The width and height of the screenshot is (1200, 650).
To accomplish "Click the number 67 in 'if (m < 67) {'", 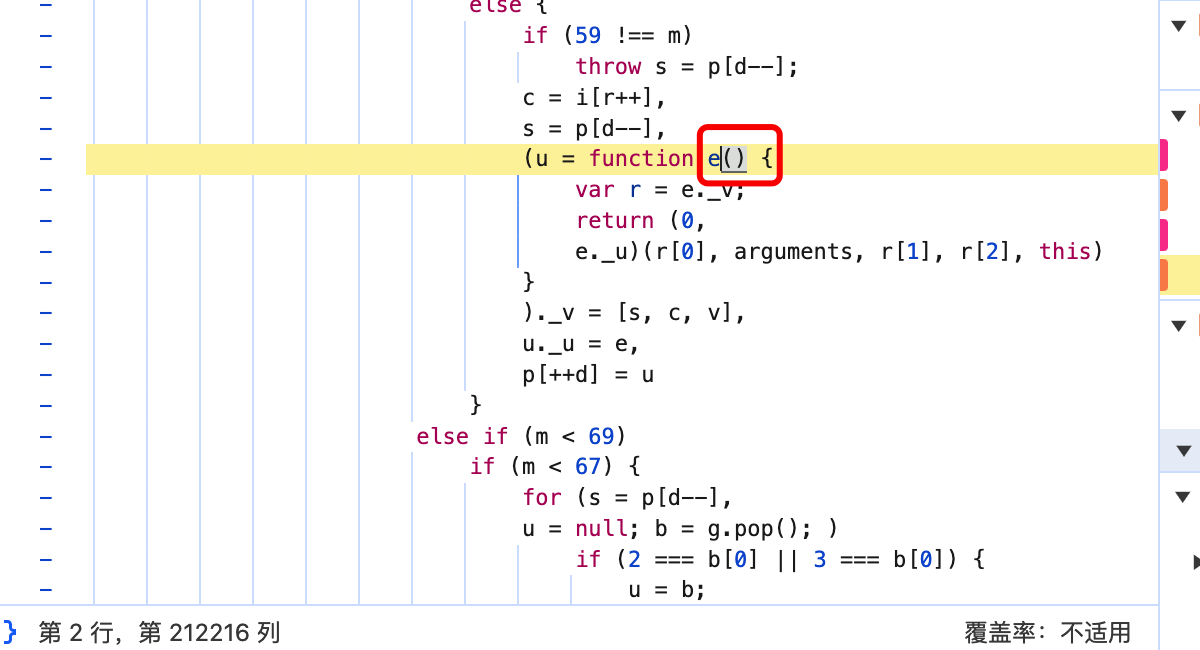I will [588, 466].
